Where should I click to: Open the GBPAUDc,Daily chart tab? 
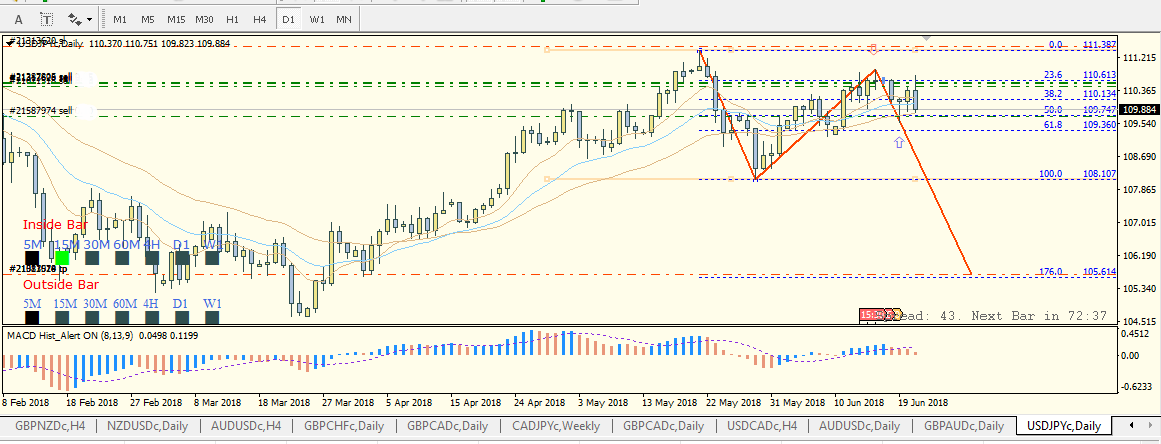963,426
